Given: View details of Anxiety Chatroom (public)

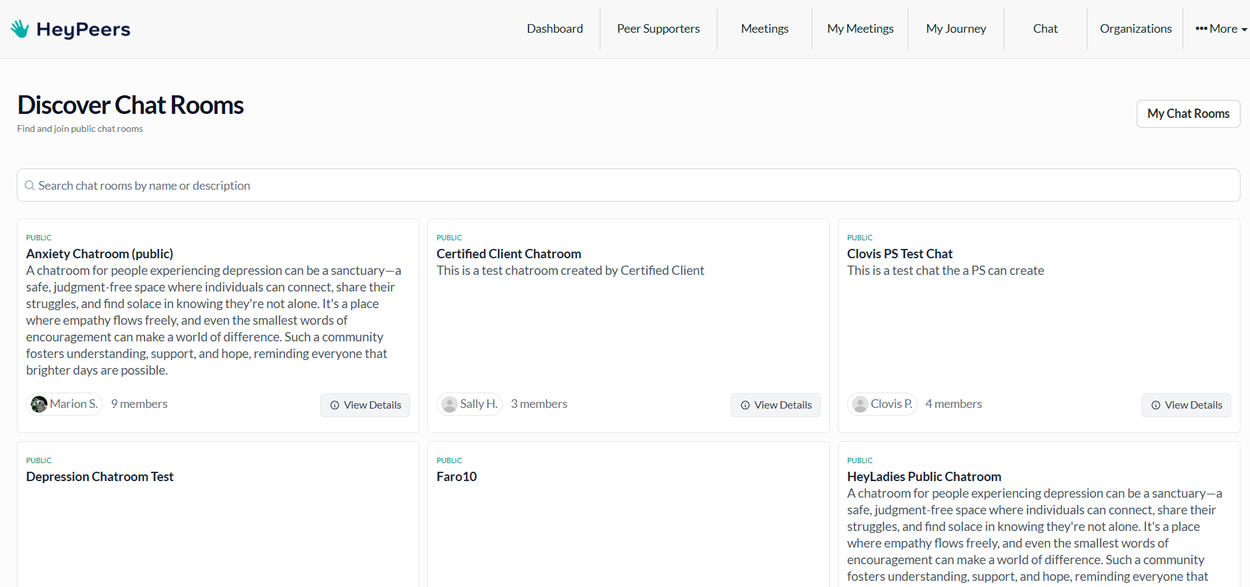Looking at the screenshot, I should click(x=365, y=405).
